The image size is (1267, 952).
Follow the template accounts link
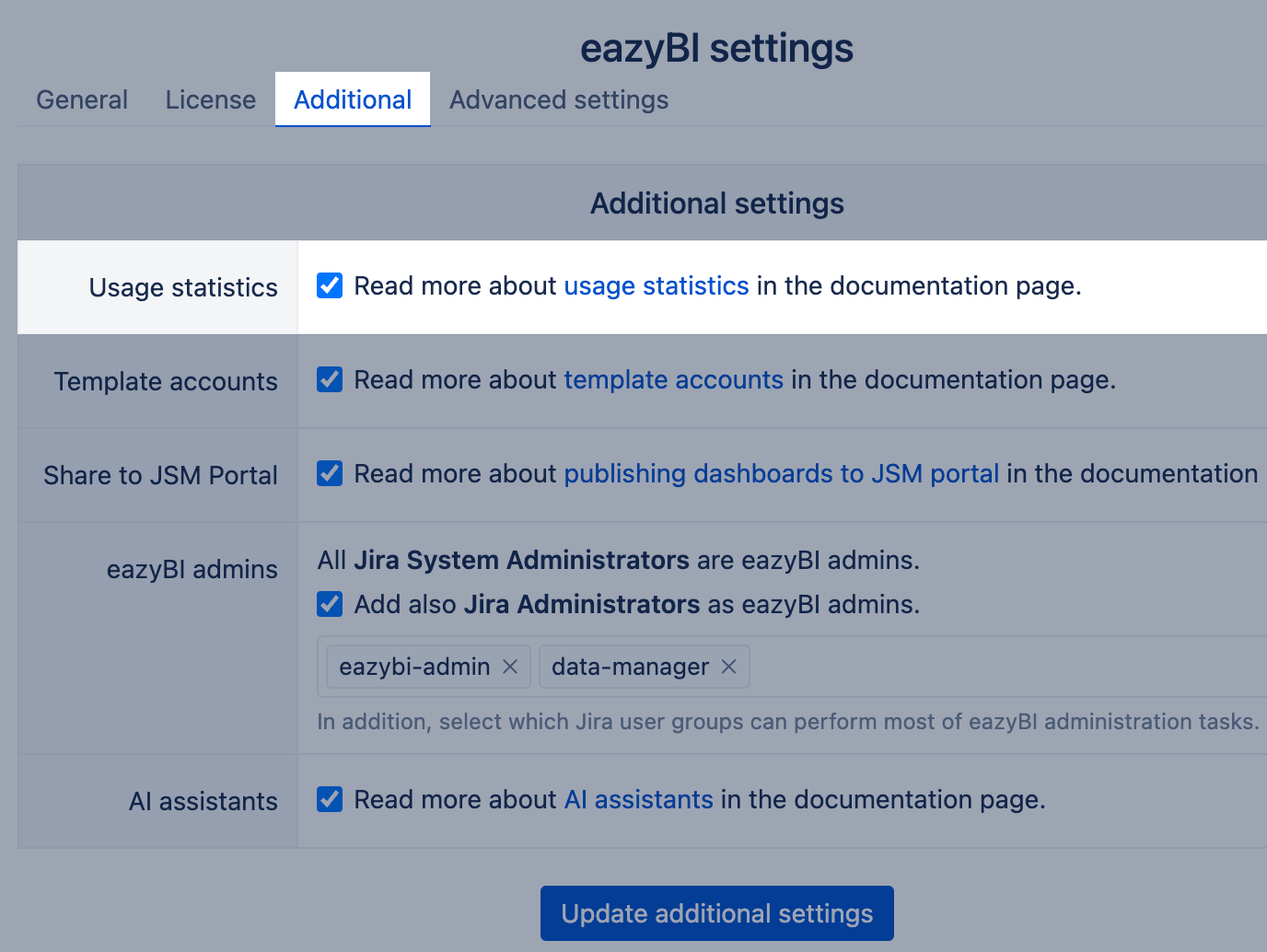[x=673, y=379]
